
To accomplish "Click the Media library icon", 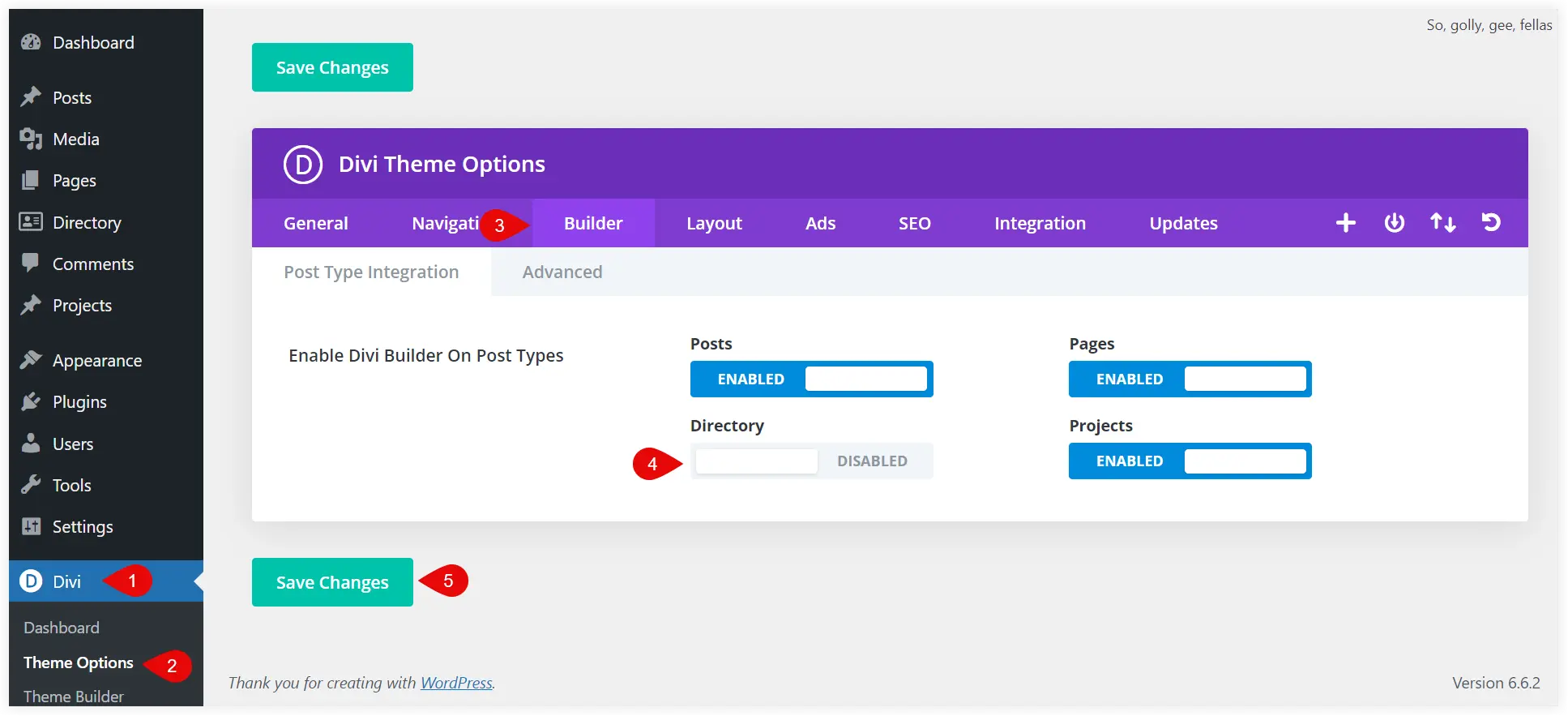I will (31, 139).
